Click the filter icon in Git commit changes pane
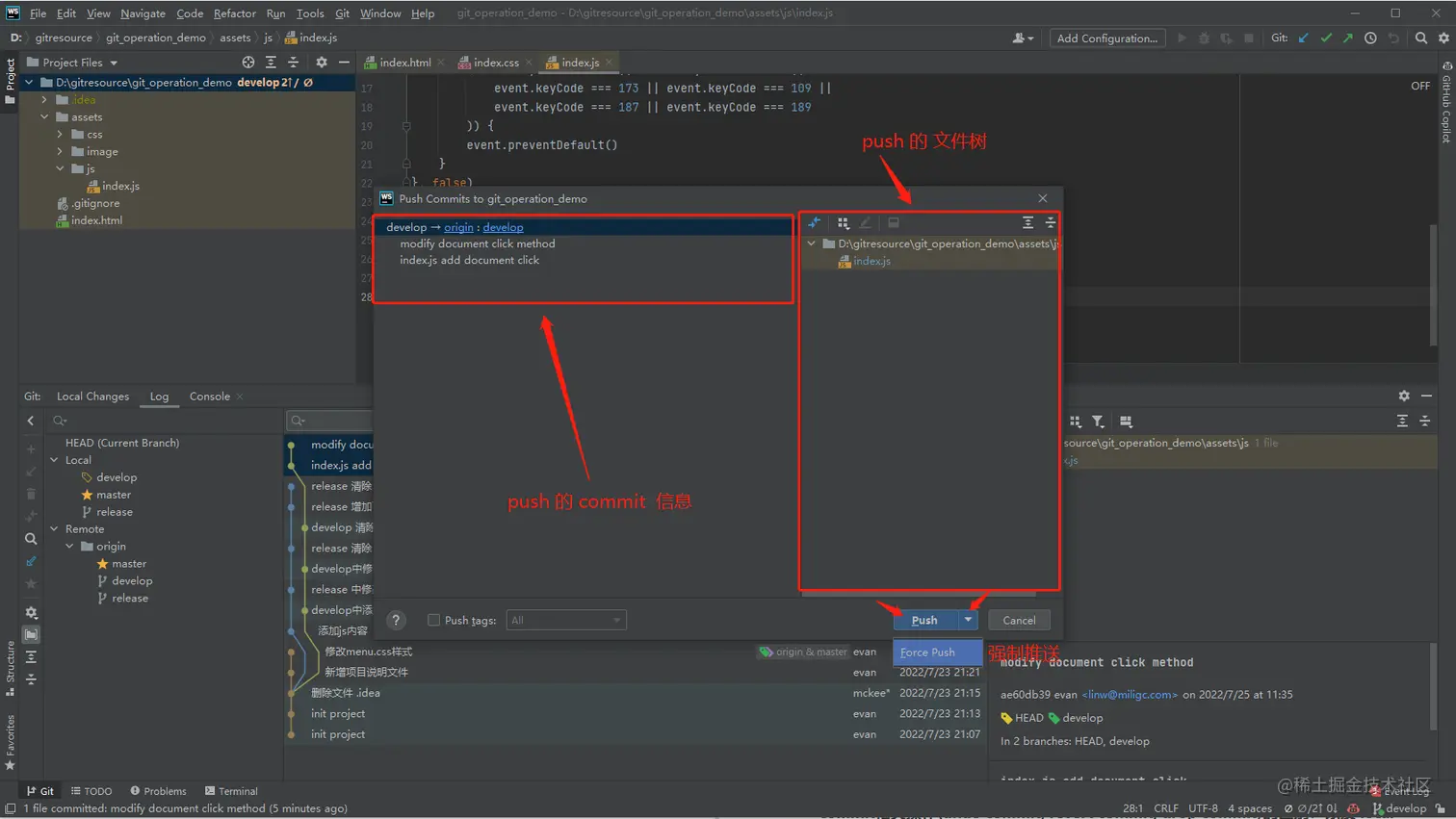 click(x=1098, y=422)
